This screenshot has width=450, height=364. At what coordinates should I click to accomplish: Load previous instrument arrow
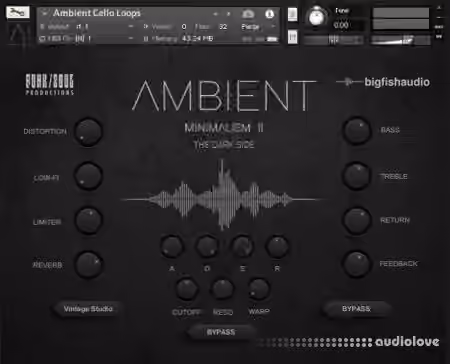click(x=215, y=14)
